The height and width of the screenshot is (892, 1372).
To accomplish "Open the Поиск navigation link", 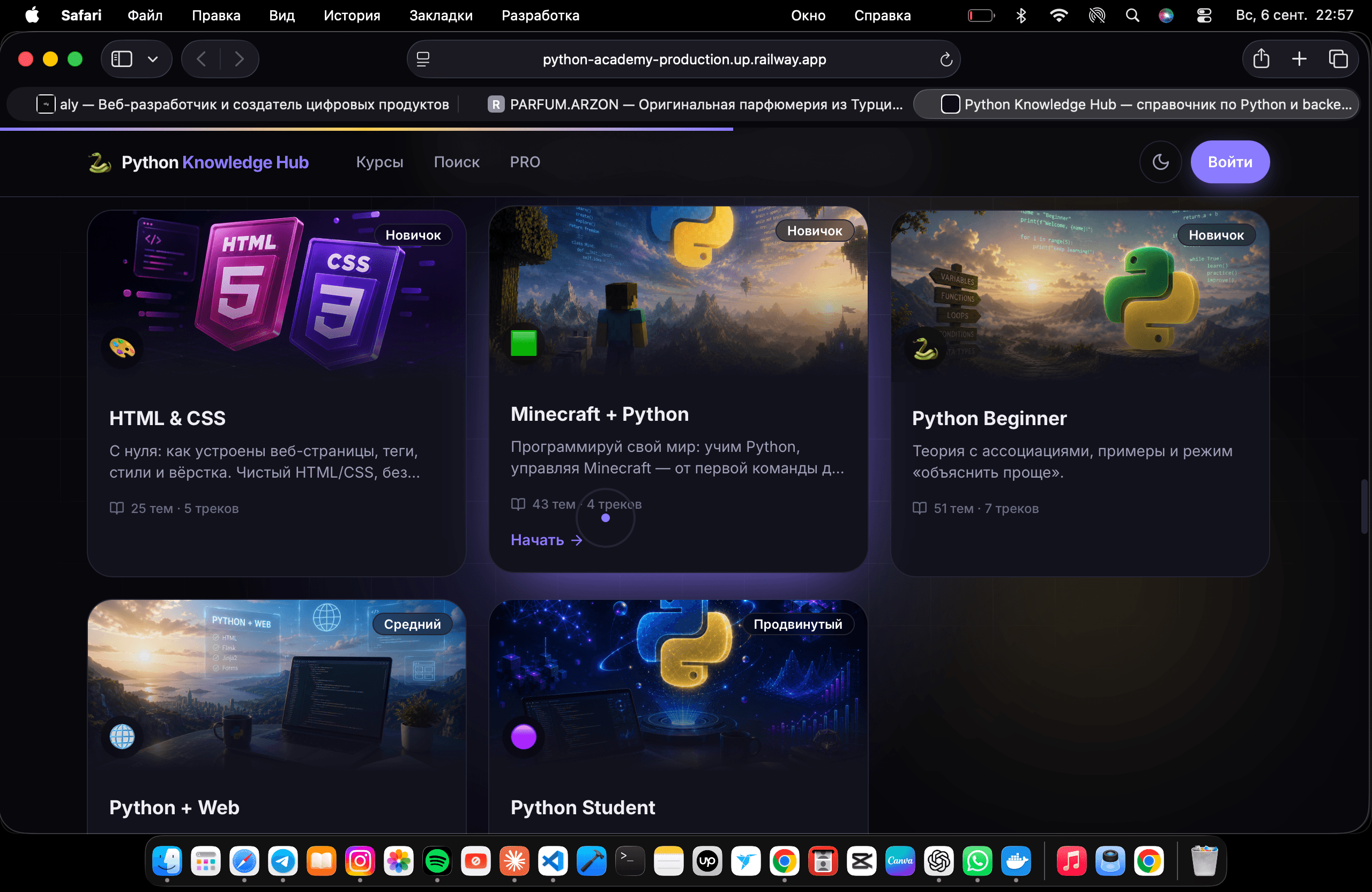I will tap(457, 162).
